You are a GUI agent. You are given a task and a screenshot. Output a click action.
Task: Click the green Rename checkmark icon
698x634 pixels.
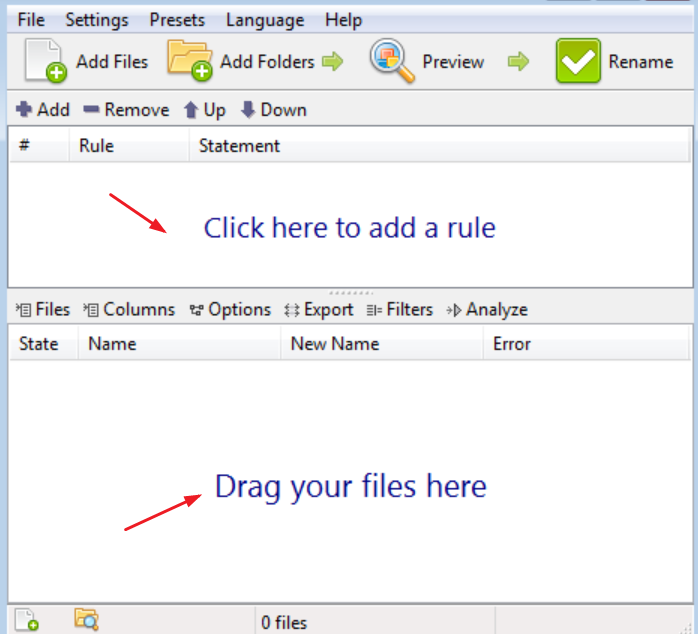(x=578, y=61)
